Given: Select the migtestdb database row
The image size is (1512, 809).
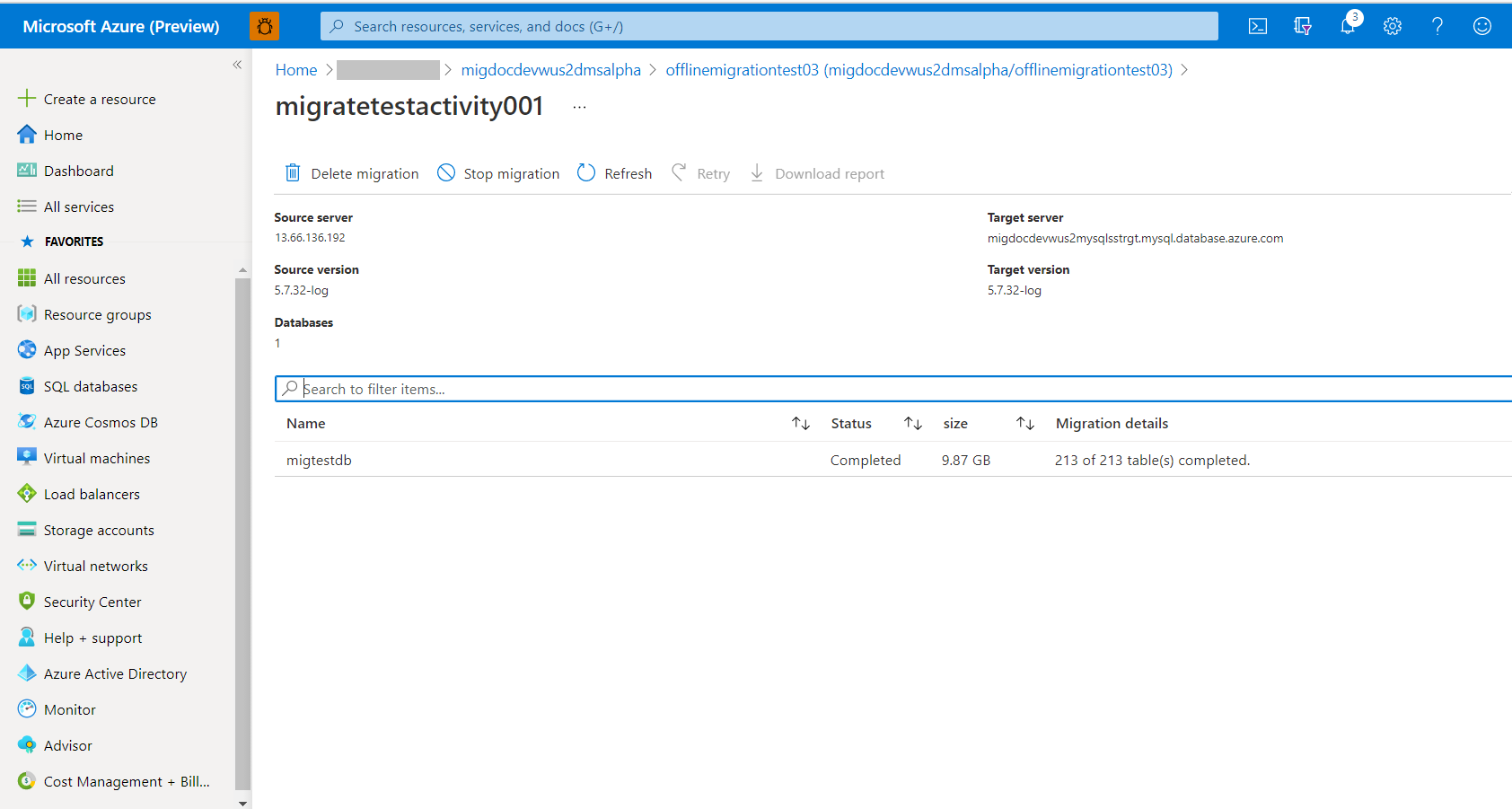Looking at the screenshot, I should coord(893,460).
